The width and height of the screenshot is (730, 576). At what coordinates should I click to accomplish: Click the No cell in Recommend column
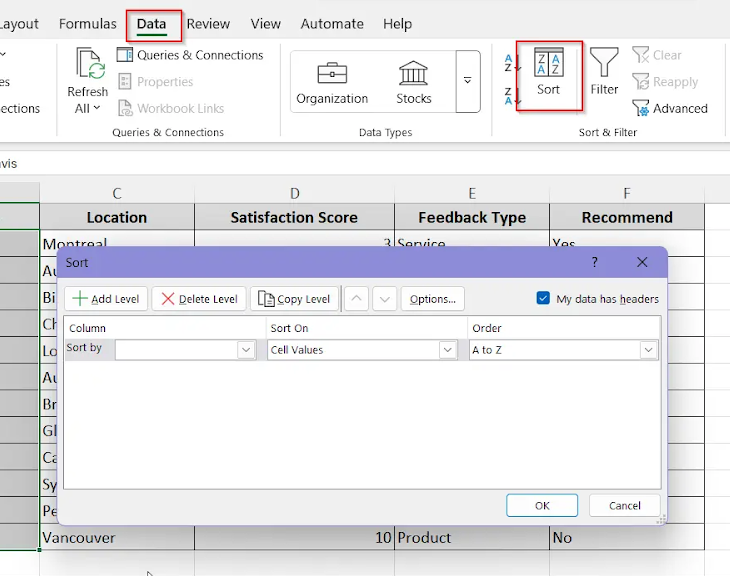(x=627, y=537)
